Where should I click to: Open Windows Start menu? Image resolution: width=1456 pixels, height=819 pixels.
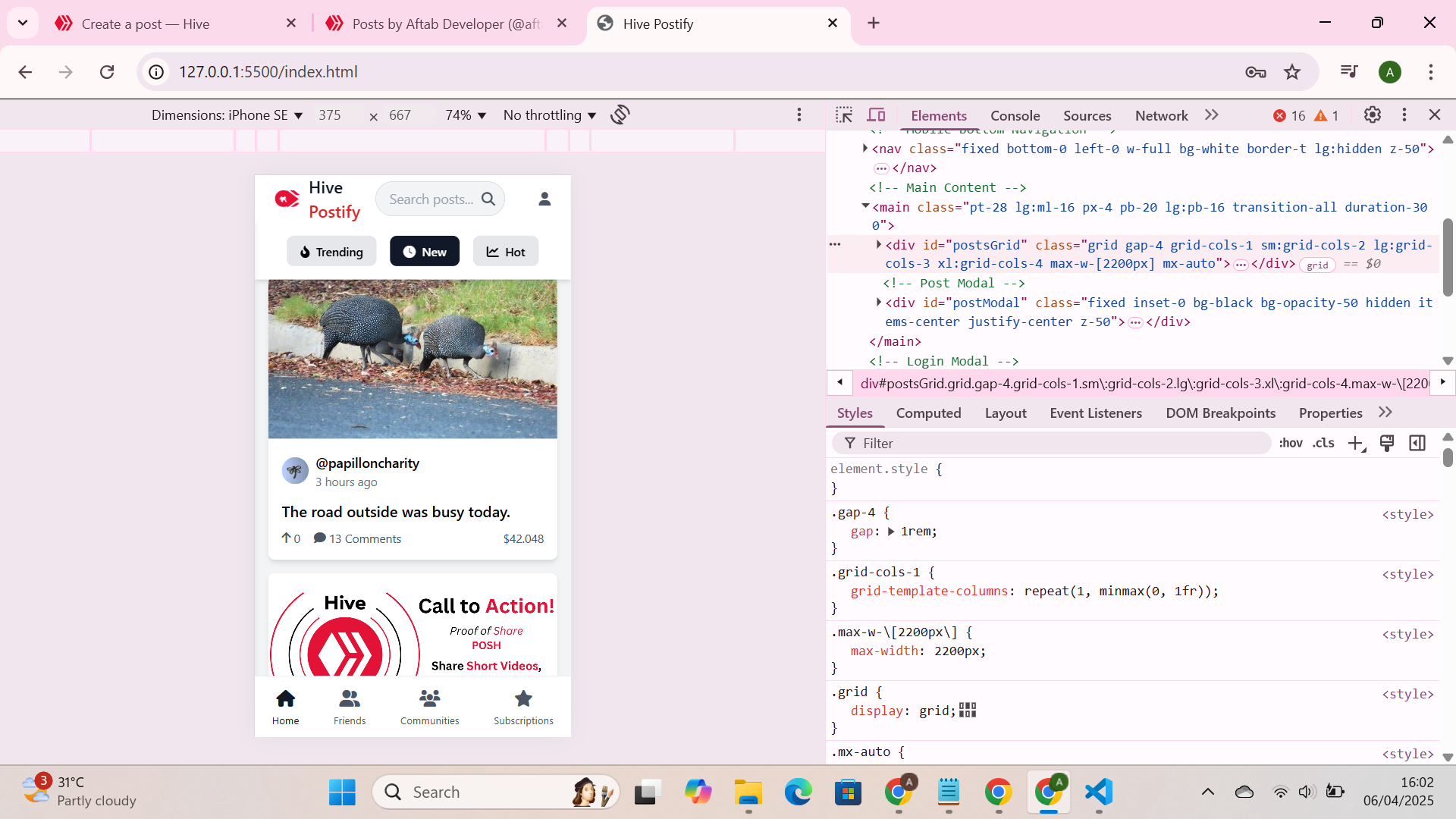342,792
